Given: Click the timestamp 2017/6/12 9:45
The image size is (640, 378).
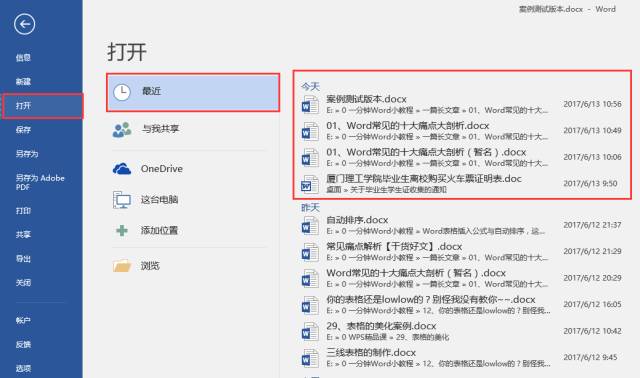Looking at the screenshot, I should tap(590, 357).
